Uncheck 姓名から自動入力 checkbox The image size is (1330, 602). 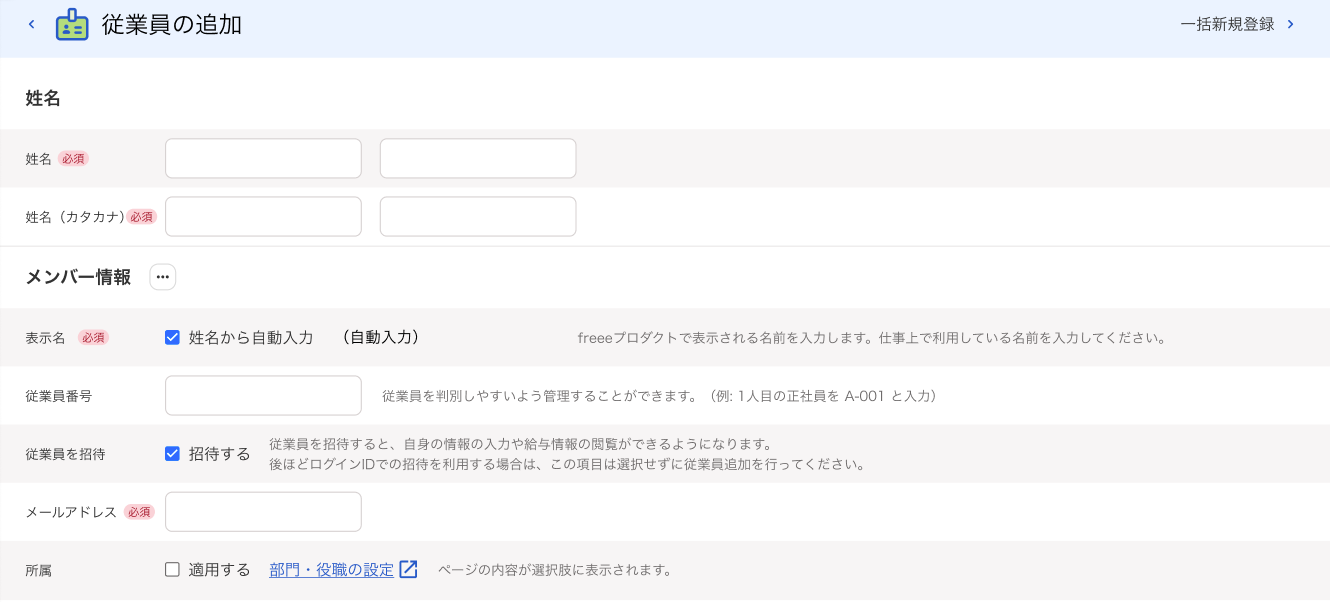coord(172,337)
